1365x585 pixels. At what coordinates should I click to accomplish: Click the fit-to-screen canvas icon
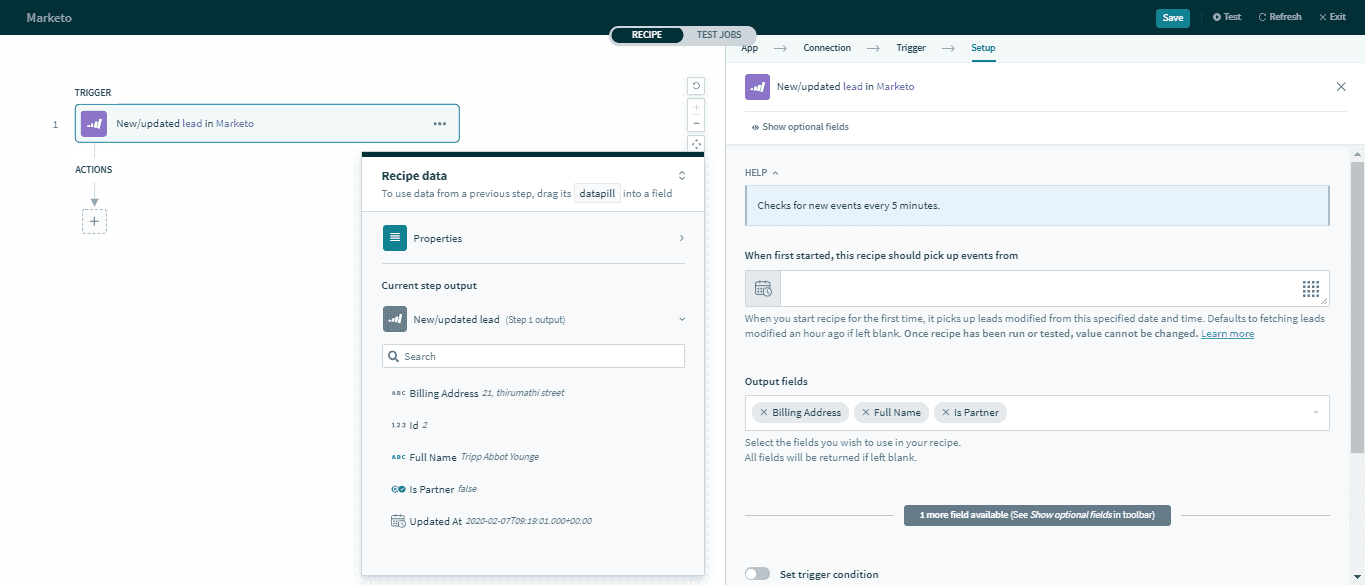(696, 144)
